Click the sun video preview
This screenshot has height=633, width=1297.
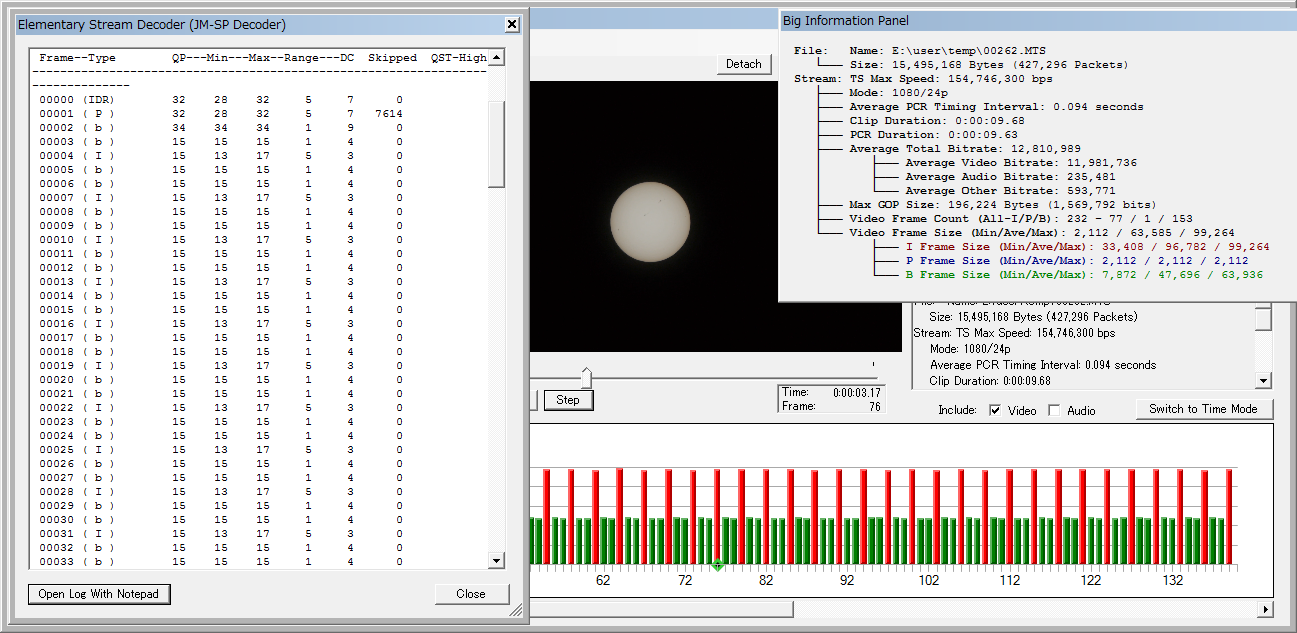(650, 223)
